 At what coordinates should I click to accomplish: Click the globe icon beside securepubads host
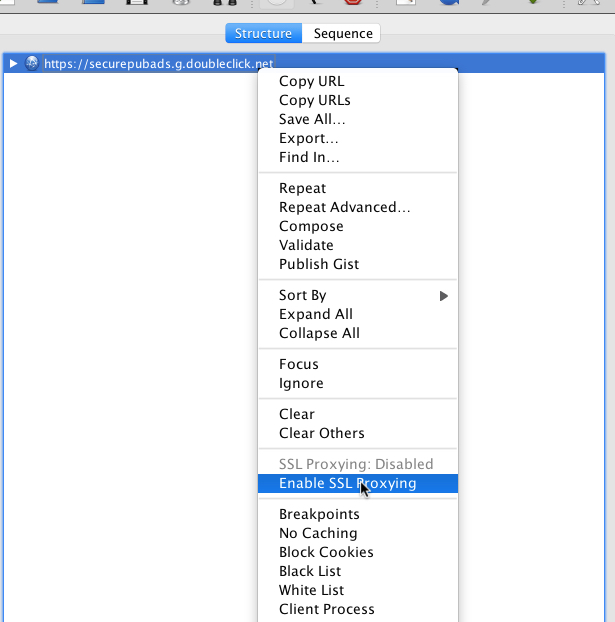[32, 63]
